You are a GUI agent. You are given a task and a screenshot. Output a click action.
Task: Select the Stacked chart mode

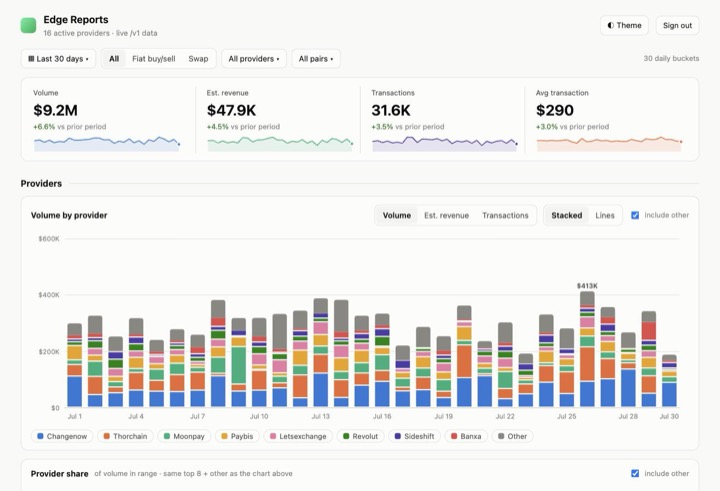[567, 215]
